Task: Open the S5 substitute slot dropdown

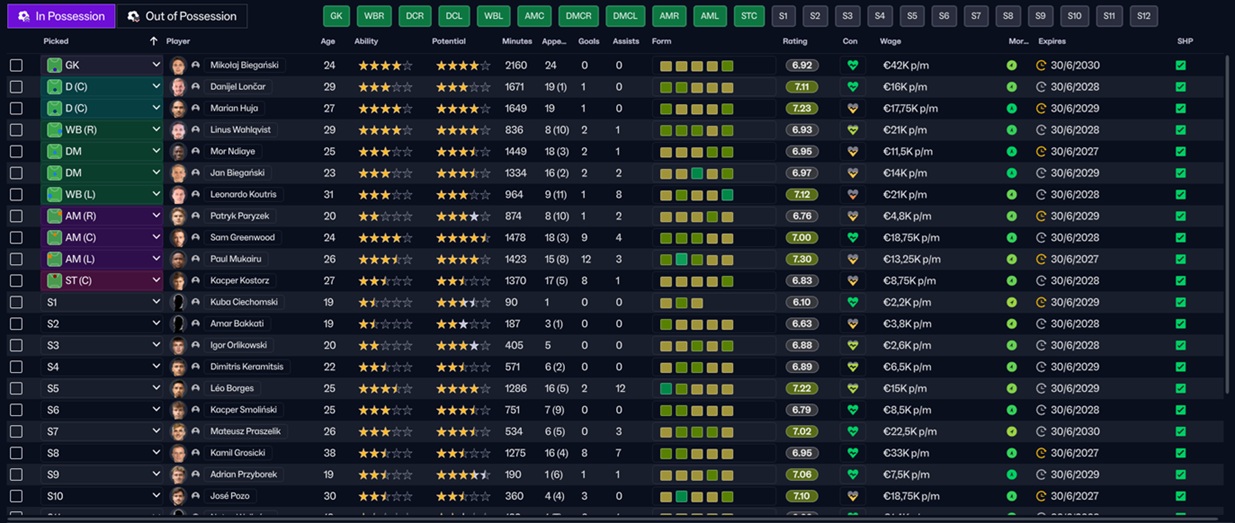Action: pos(156,388)
